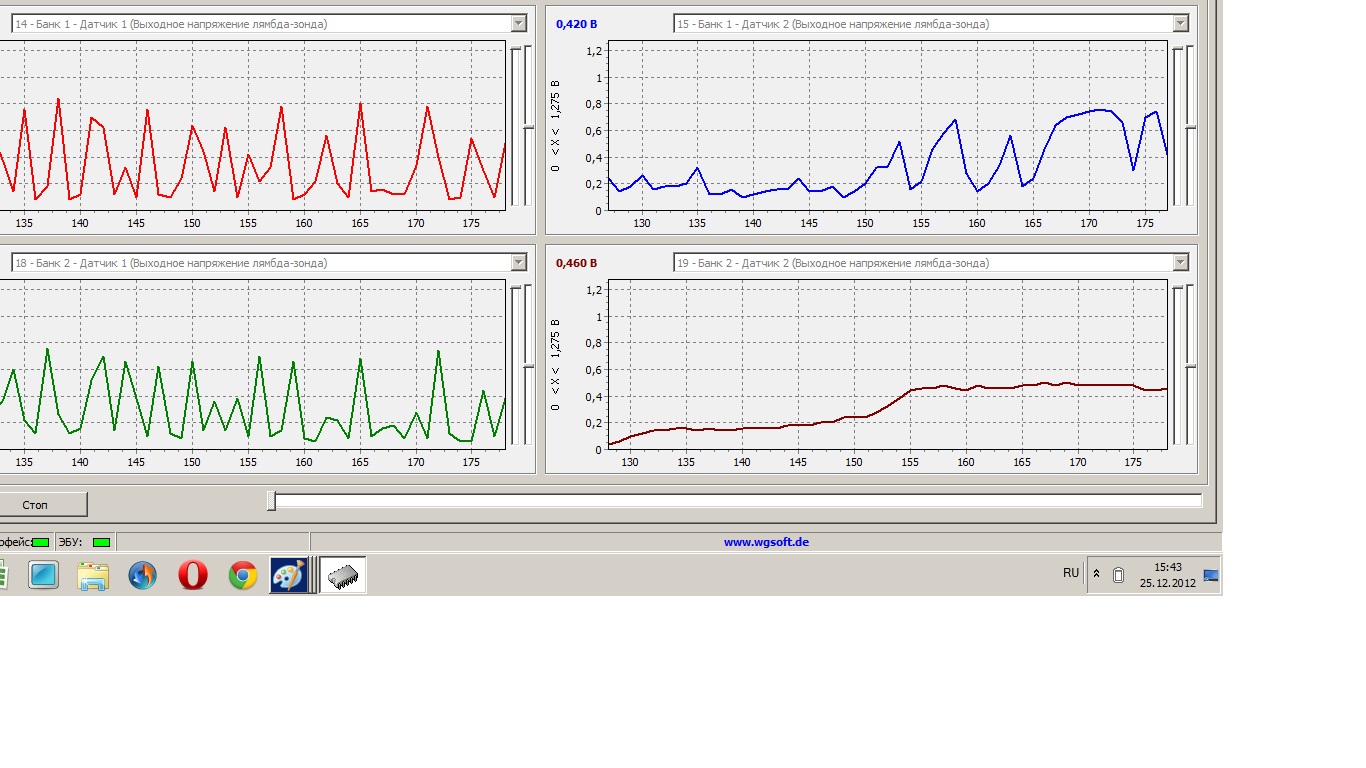
Task: Click rightmost vertical slider beside Банк 1 Датчик 2 graph
Action: (x=1190, y=127)
